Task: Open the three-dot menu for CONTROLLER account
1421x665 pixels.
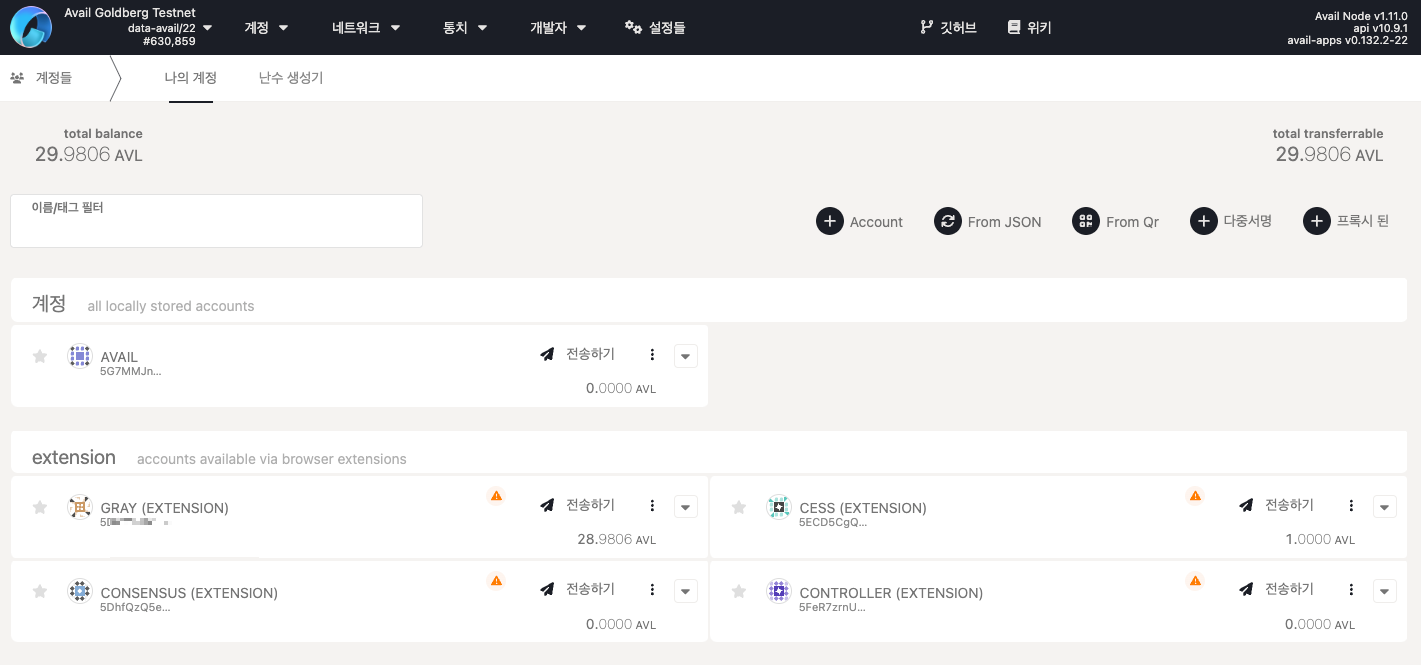Action: (x=1351, y=590)
